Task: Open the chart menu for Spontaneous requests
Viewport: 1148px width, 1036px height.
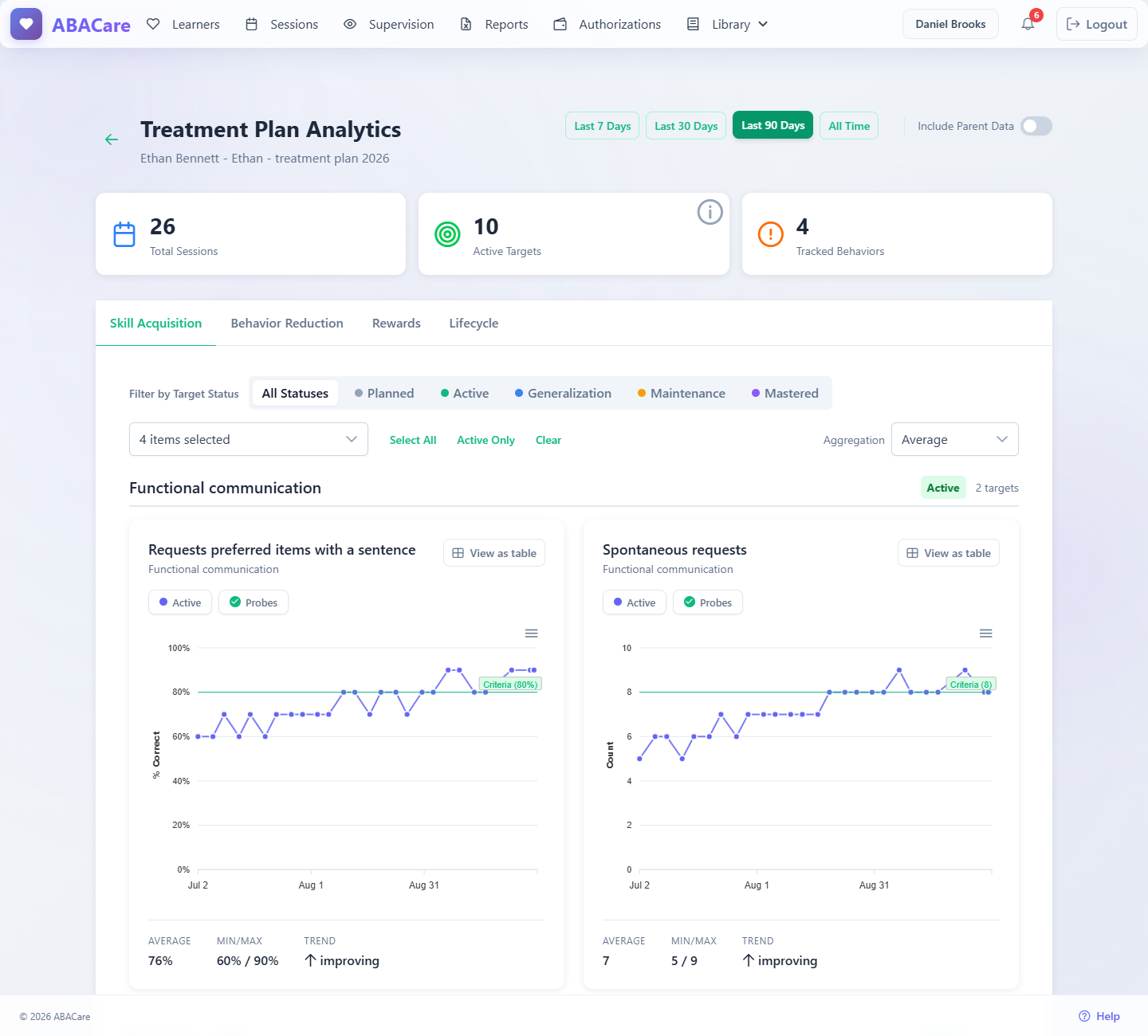Action: coord(985,634)
